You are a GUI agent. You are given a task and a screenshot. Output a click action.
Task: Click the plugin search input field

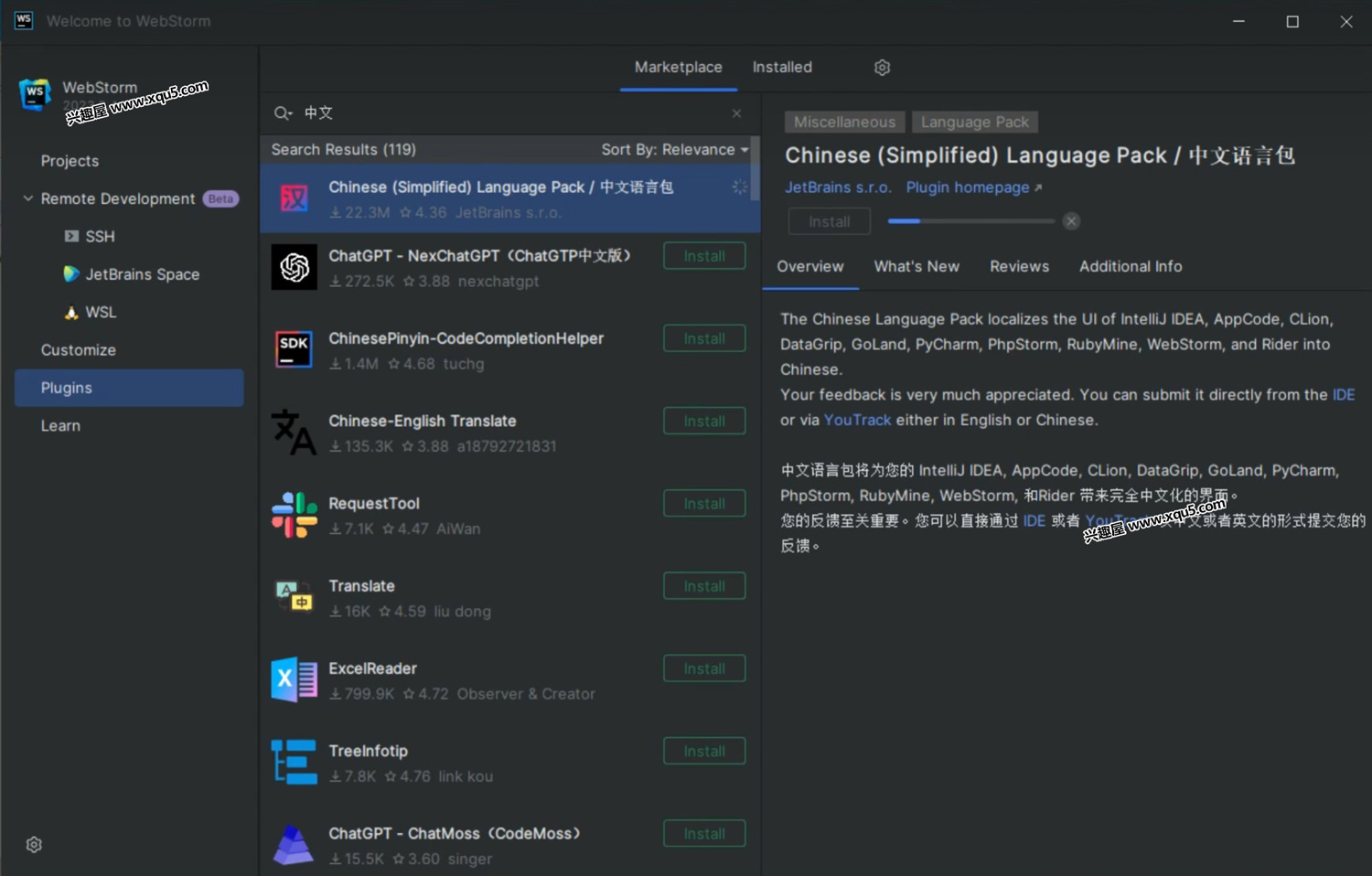pos(512,113)
